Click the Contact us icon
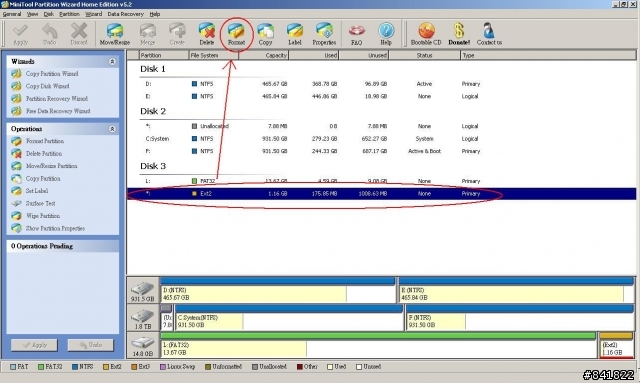The height and width of the screenshot is (383, 640). (489, 34)
